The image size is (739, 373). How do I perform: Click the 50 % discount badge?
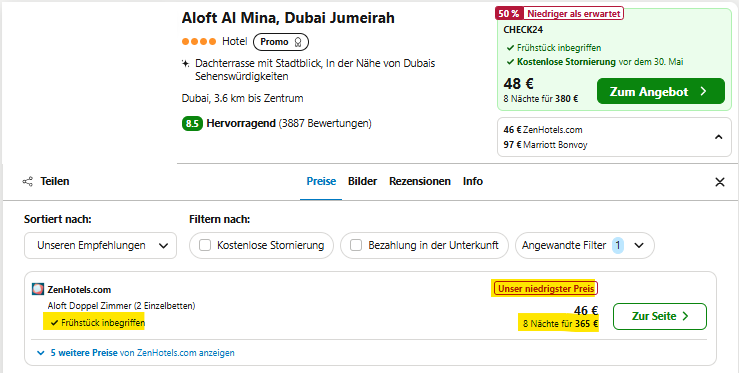[509, 14]
